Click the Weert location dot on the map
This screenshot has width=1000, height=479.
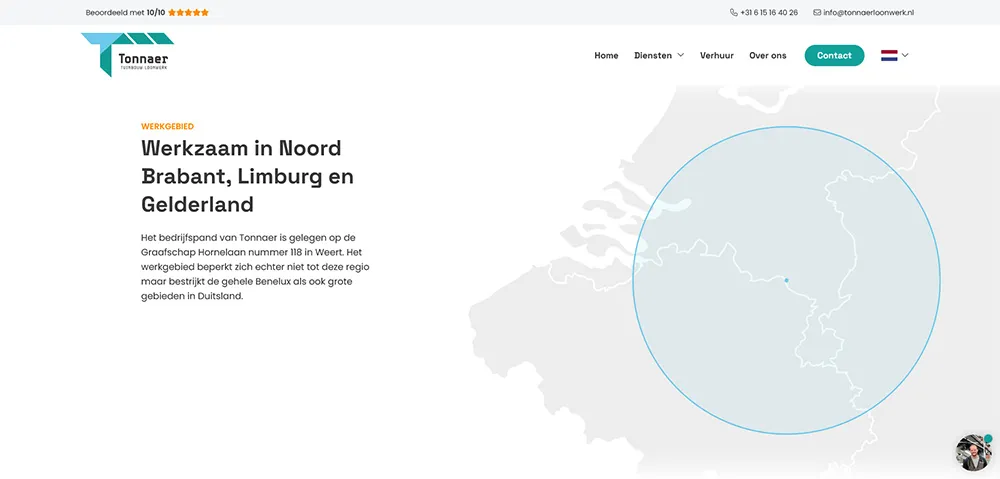[787, 280]
